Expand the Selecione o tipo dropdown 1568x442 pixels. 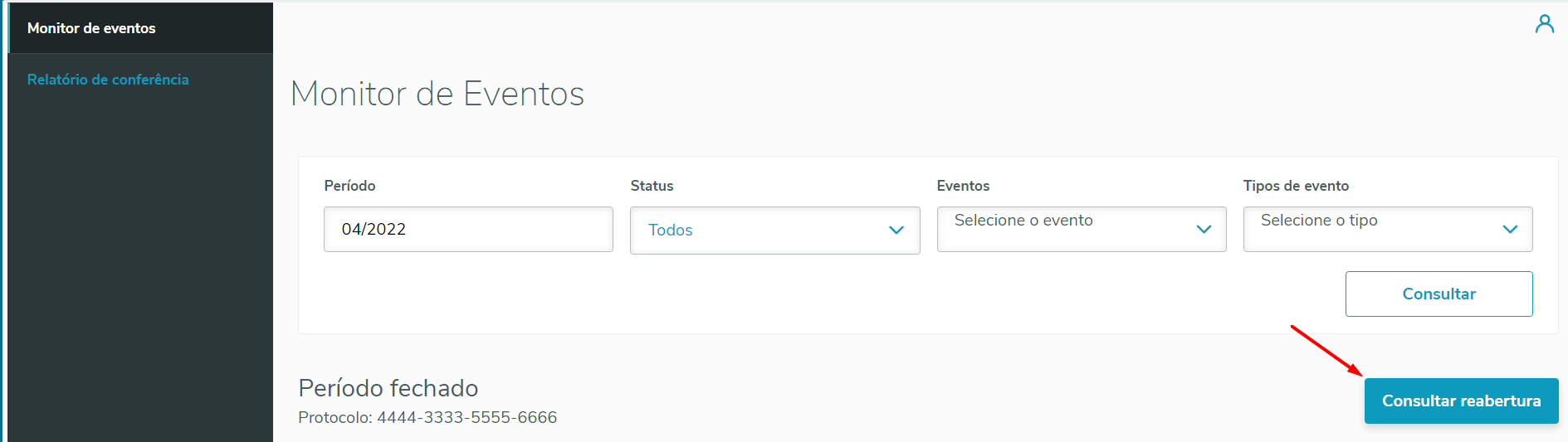[x=1387, y=229]
